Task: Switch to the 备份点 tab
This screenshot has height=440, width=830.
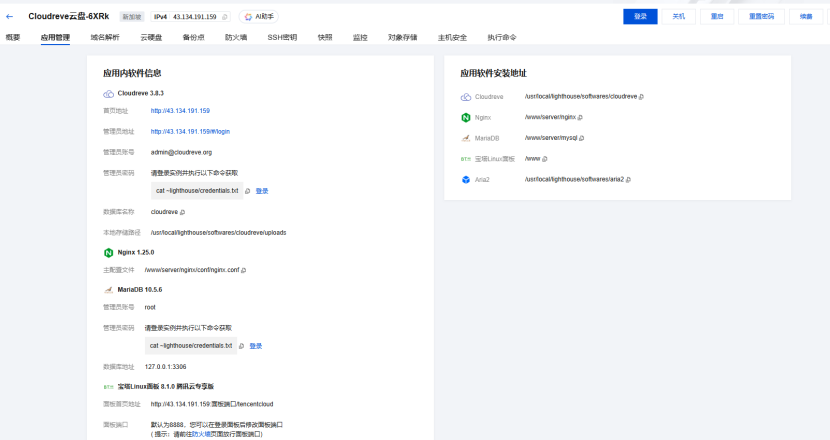Action: coord(193,38)
